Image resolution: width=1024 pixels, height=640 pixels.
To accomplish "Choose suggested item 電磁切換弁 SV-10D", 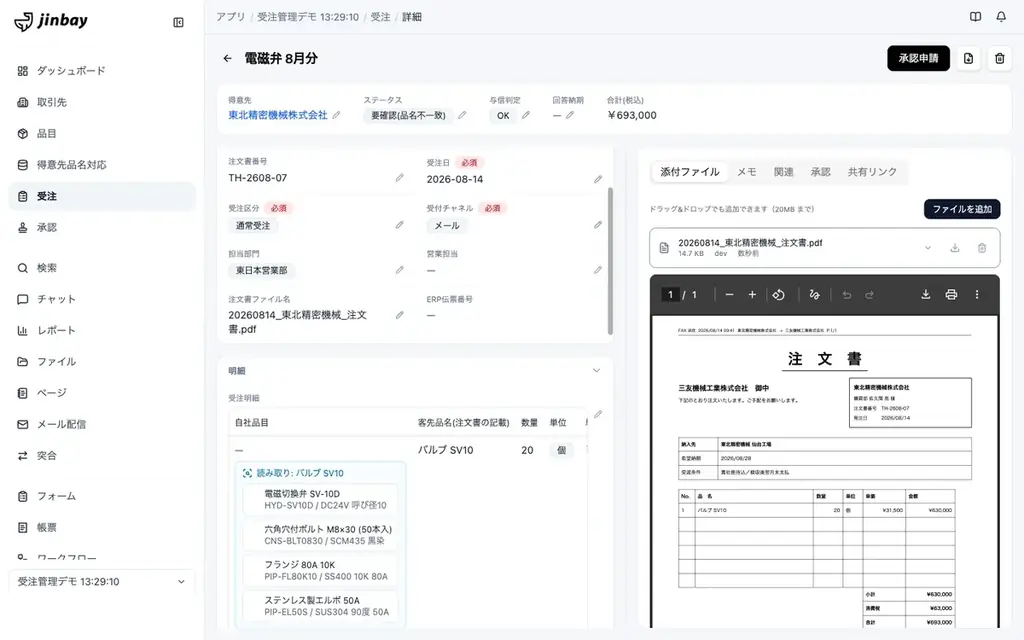I will click(x=320, y=500).
